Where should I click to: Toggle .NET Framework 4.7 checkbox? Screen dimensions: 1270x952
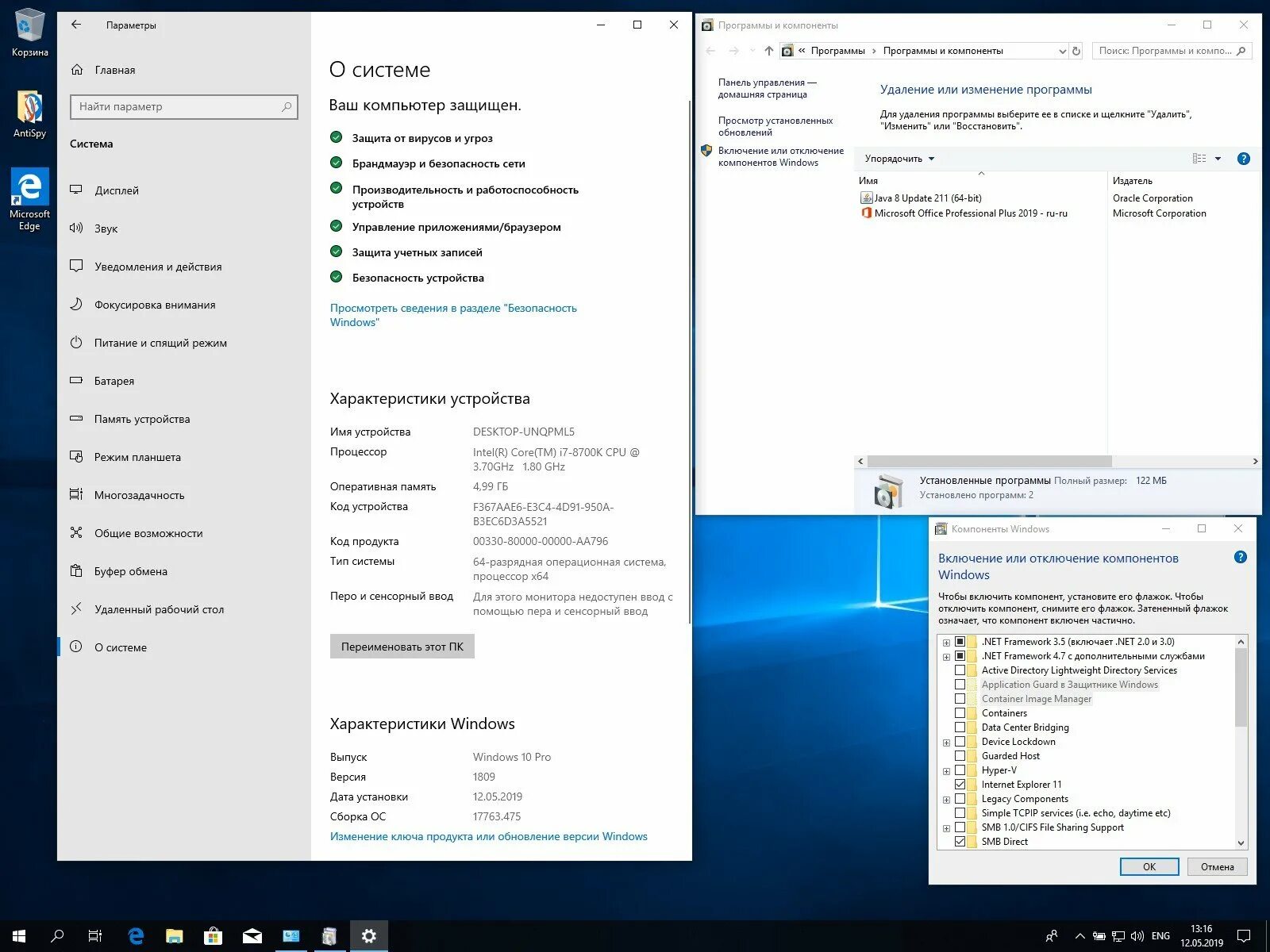(x=960, y=656)
